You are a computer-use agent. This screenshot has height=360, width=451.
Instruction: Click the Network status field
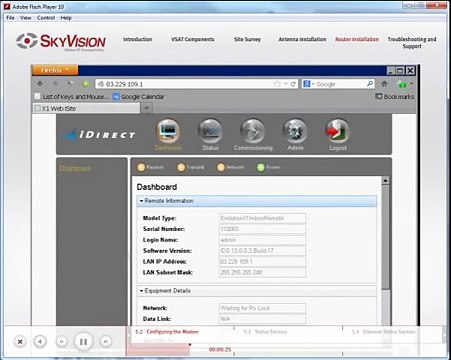pyautogui.click(x=262, y=308)
